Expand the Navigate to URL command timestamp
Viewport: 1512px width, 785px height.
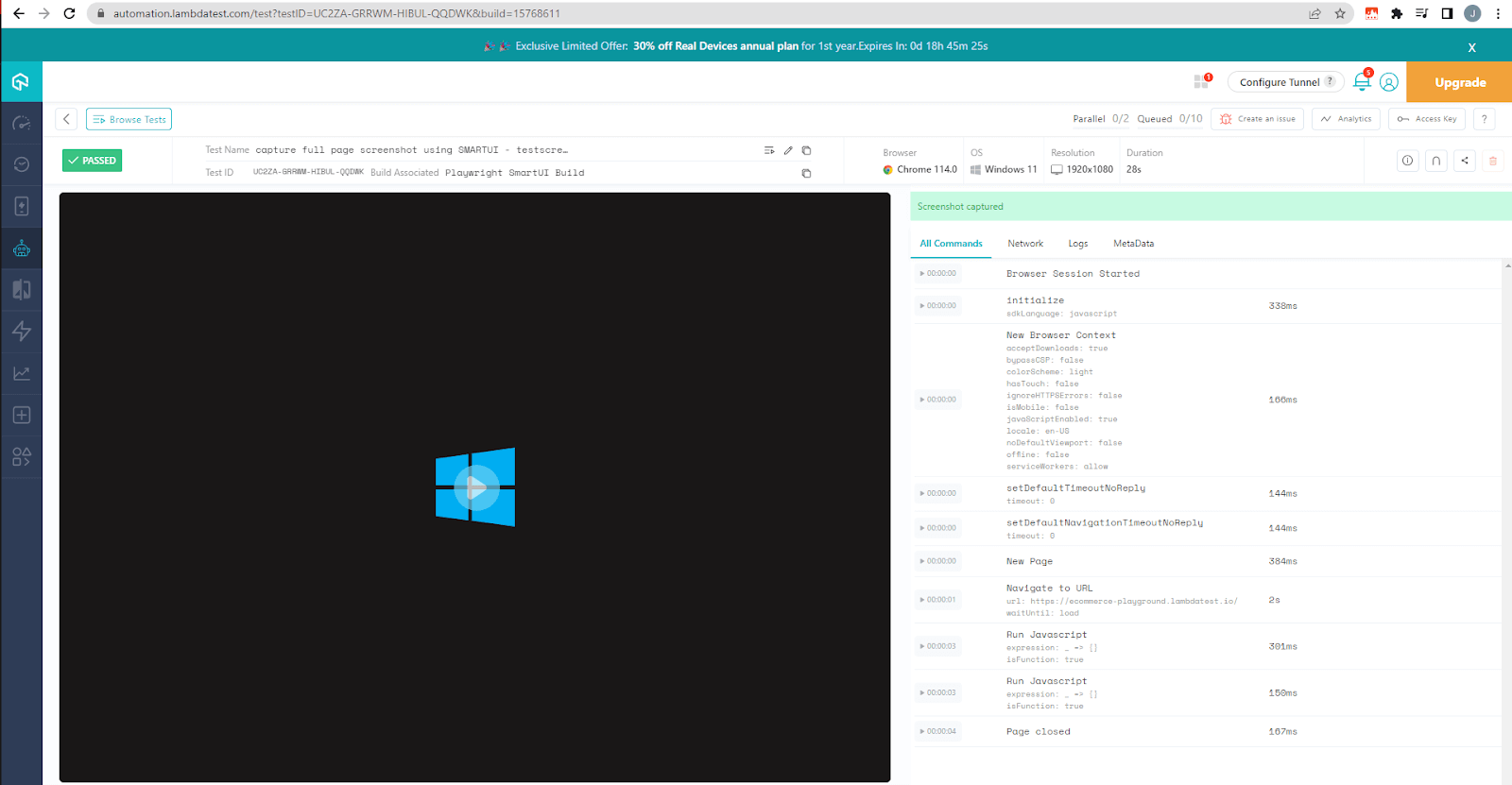point(938,600)
